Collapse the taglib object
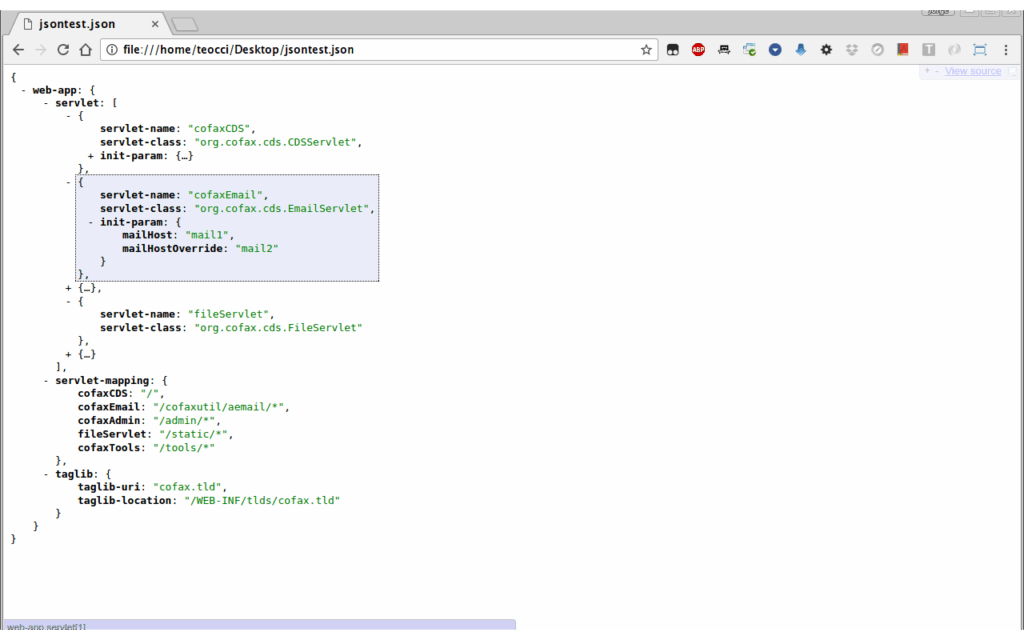Image resolution: width=1024 pixels, height=640 pixels. click(46, 474)
